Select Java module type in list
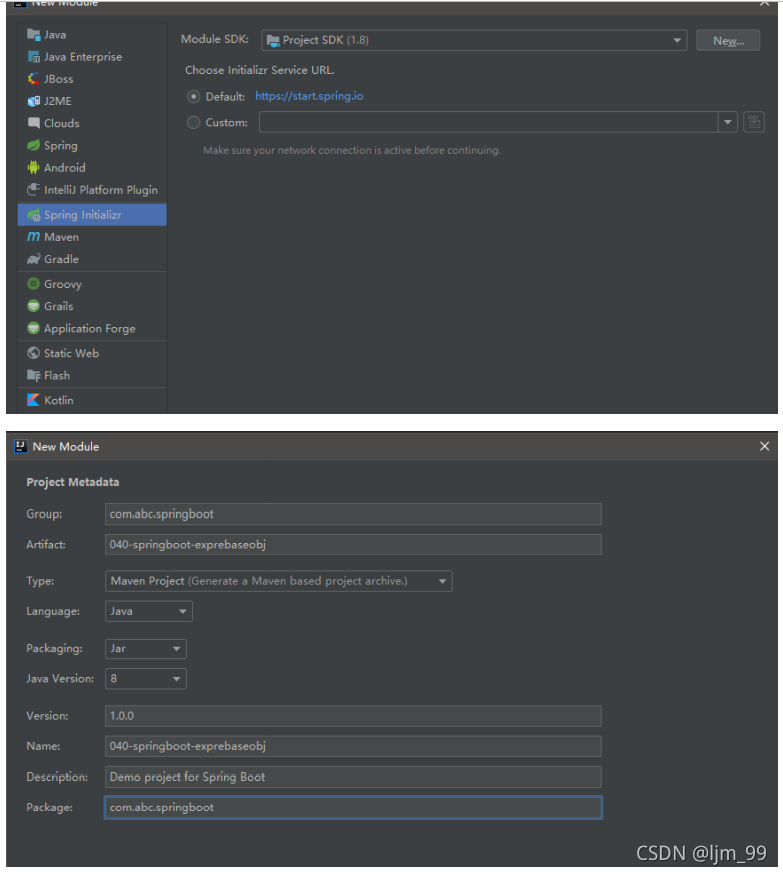Image resolution: width=783 pixels, height=875 pixels. pos(92,35)
